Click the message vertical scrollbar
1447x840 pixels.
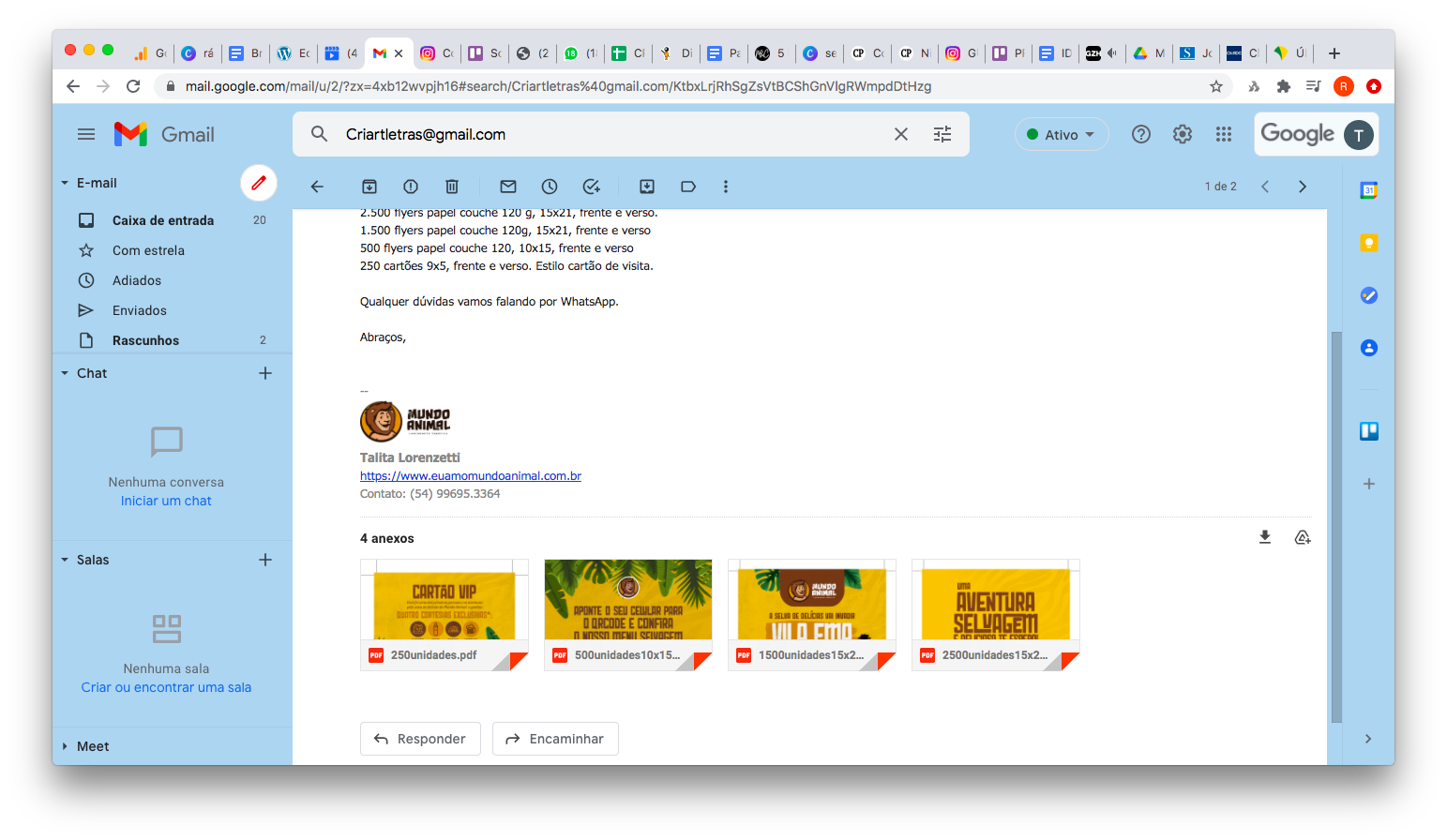click(1336, 526)
